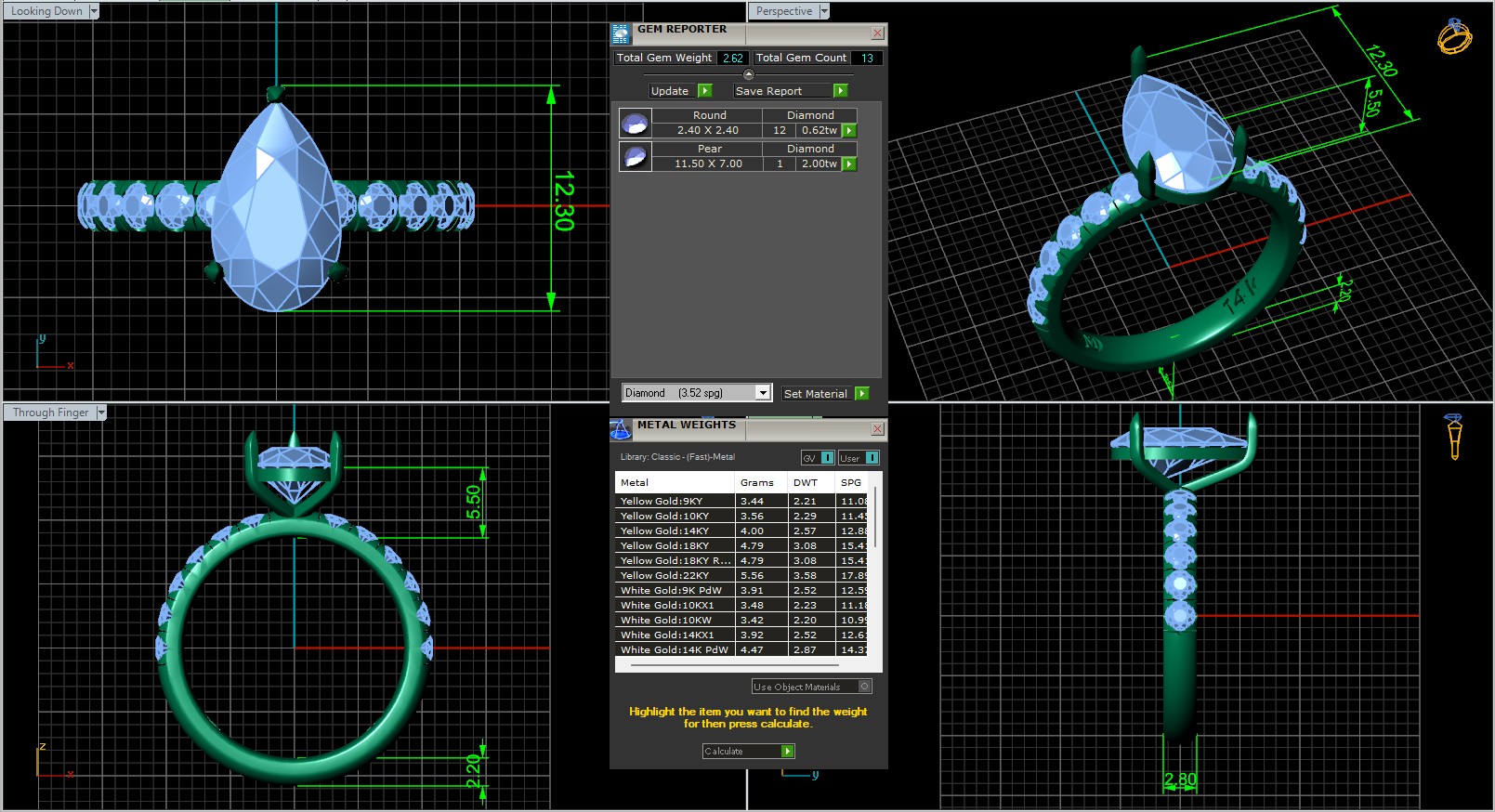Viewport: 1495px width, 812px height.
Task: Click the Round diamond gem thumbnail
Action: pos(636,123)
